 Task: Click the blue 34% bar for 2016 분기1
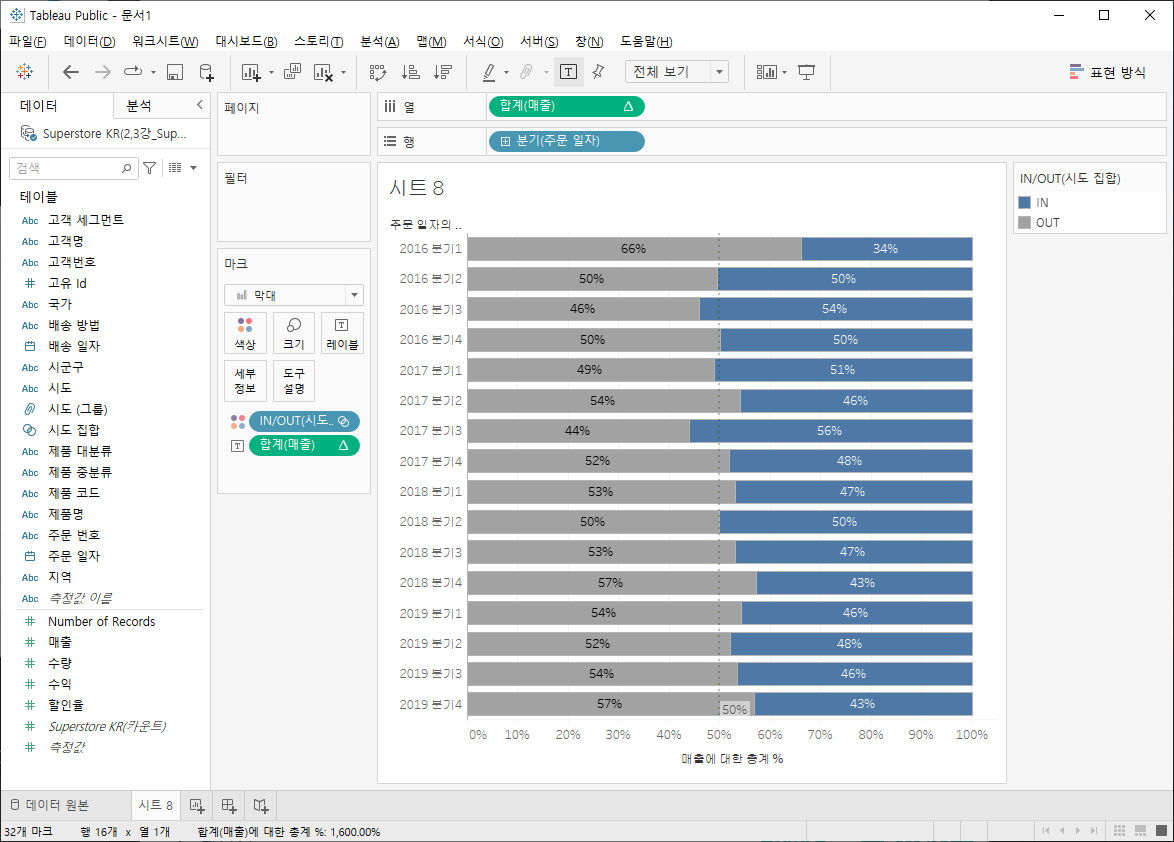[x=886, y=248]
